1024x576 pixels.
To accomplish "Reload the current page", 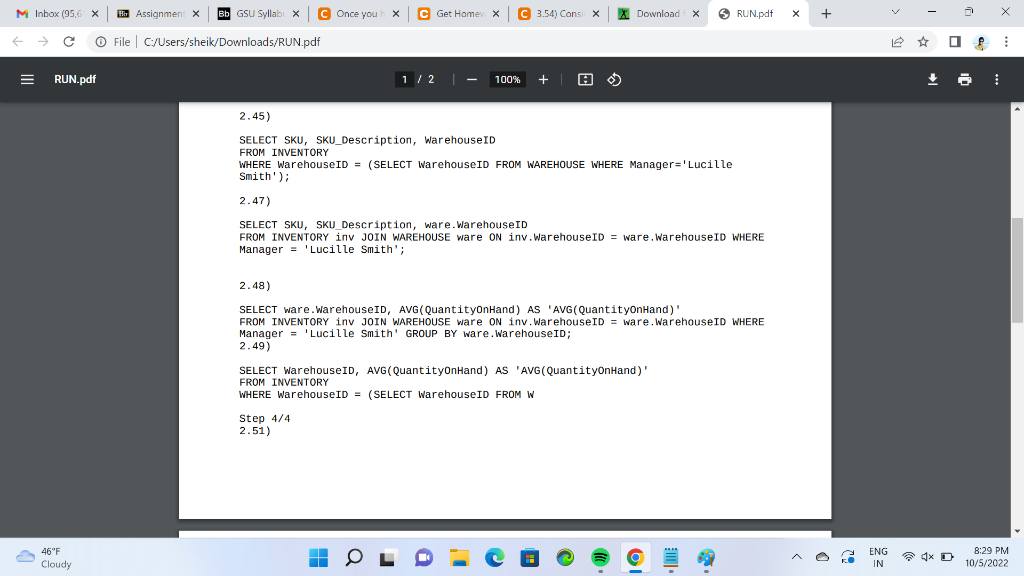I will [67, 42].
